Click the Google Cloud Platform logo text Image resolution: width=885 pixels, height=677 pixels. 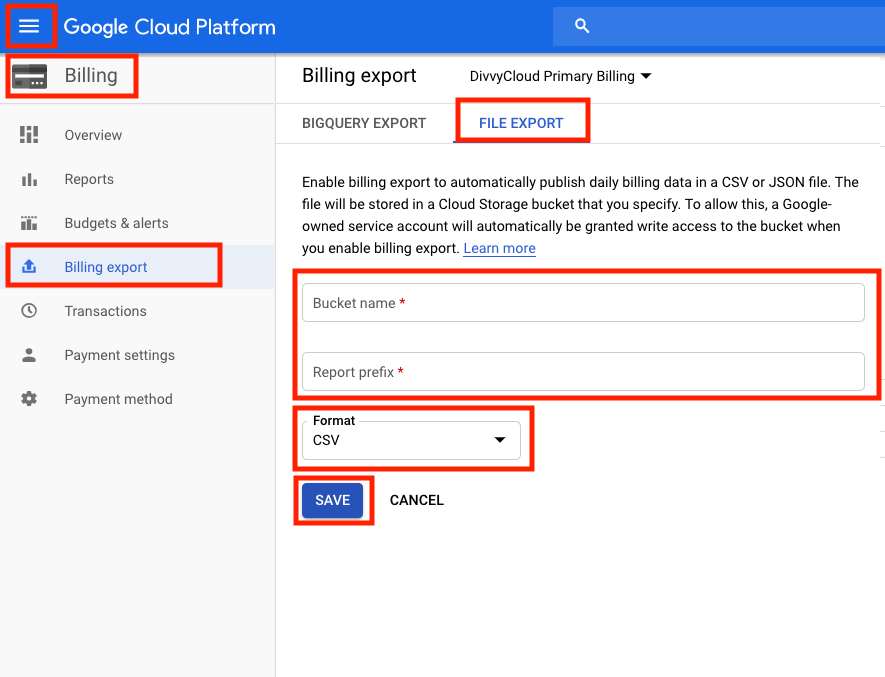(169, 27)
